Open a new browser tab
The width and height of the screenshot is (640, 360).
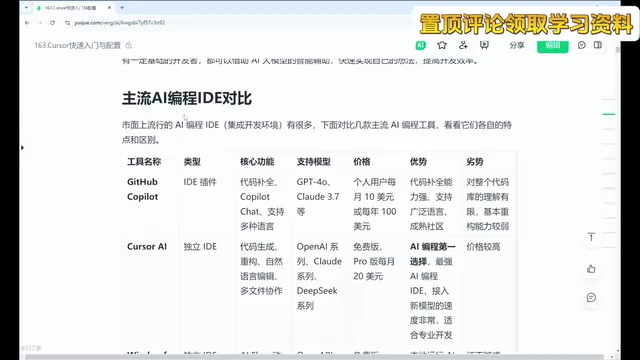122,8
